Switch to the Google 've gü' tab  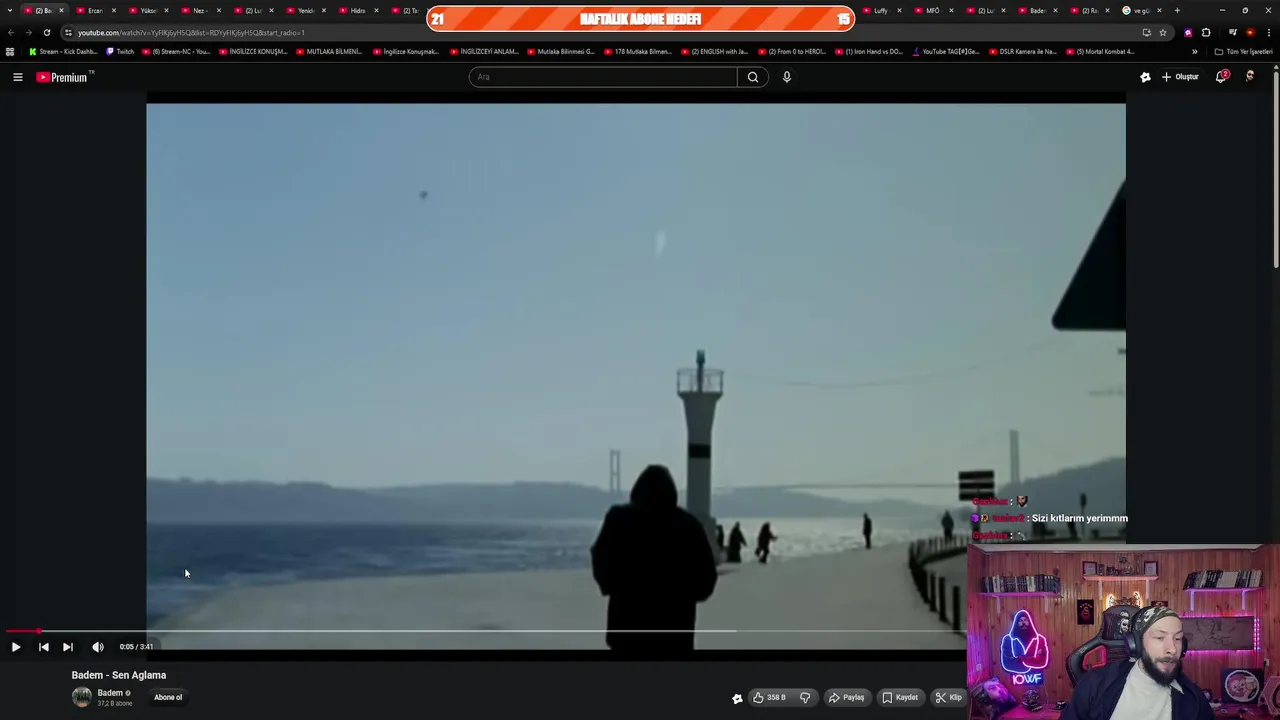1140,10
